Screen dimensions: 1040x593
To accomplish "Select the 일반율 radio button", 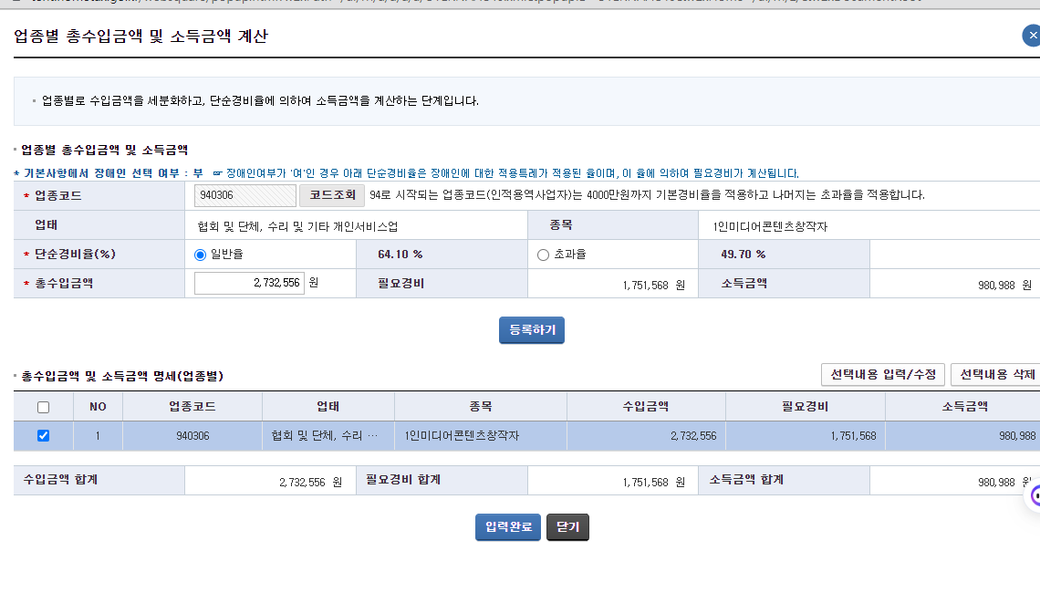I will pos(201,254).
